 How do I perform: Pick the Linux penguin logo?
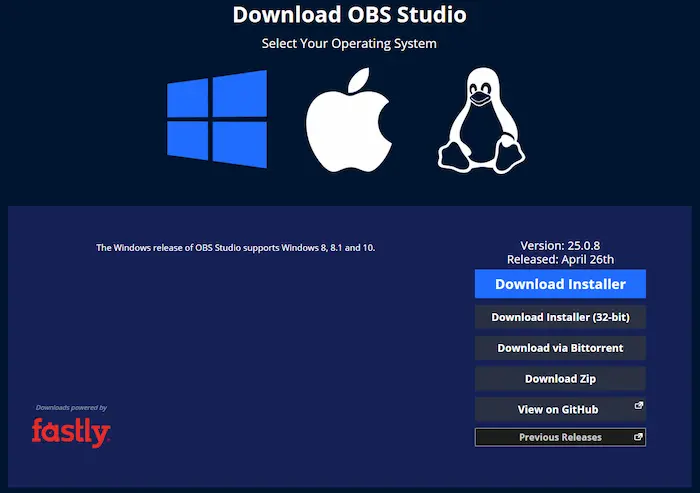tap(481, 120)
